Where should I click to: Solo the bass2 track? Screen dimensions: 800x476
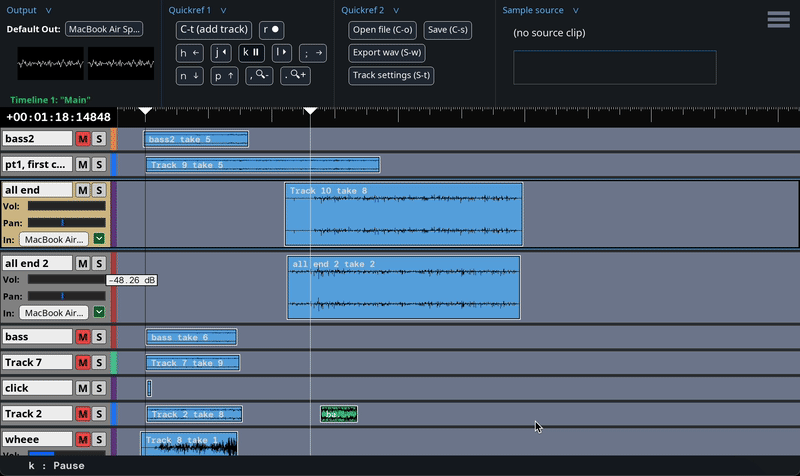(99, 139)
